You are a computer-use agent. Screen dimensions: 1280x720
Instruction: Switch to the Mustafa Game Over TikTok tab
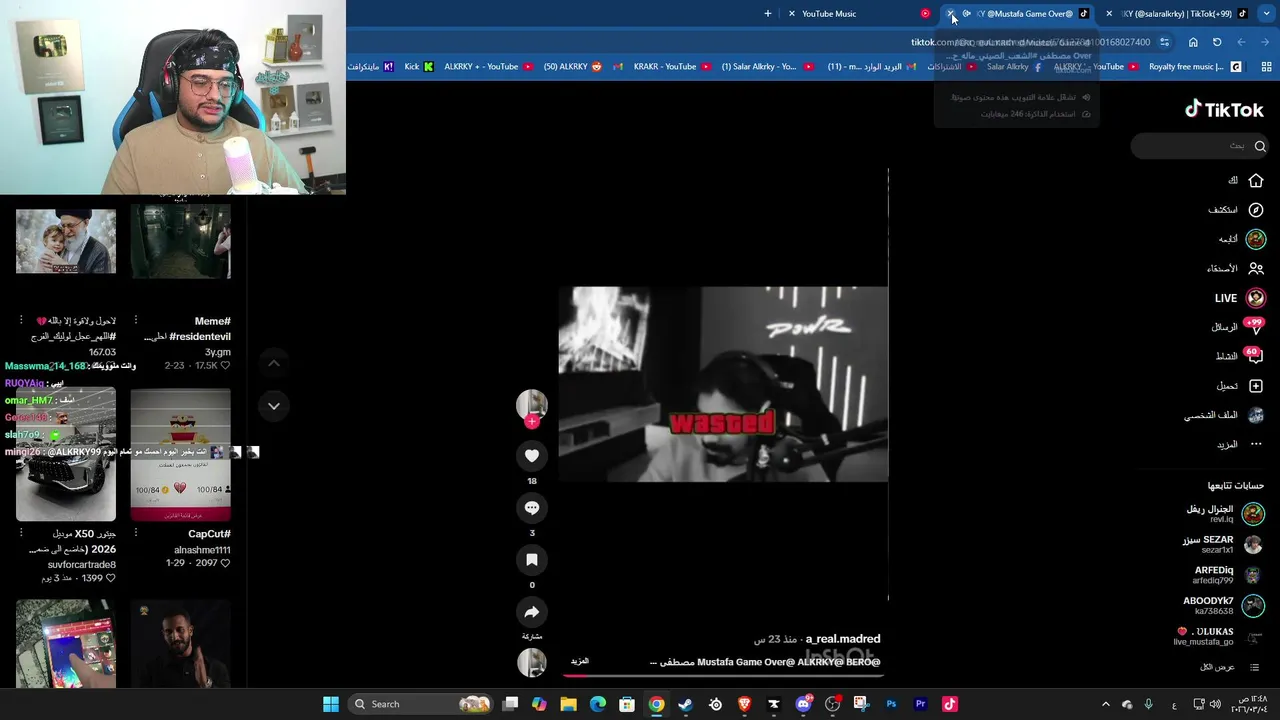coord(1020,14)
